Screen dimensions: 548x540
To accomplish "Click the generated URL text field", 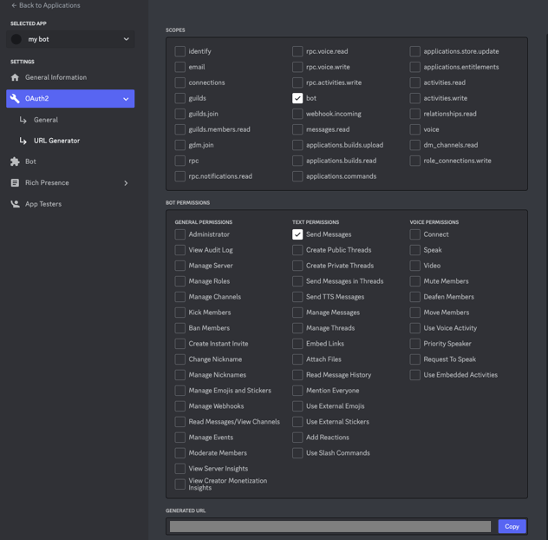I will click(x=330, y=526).
